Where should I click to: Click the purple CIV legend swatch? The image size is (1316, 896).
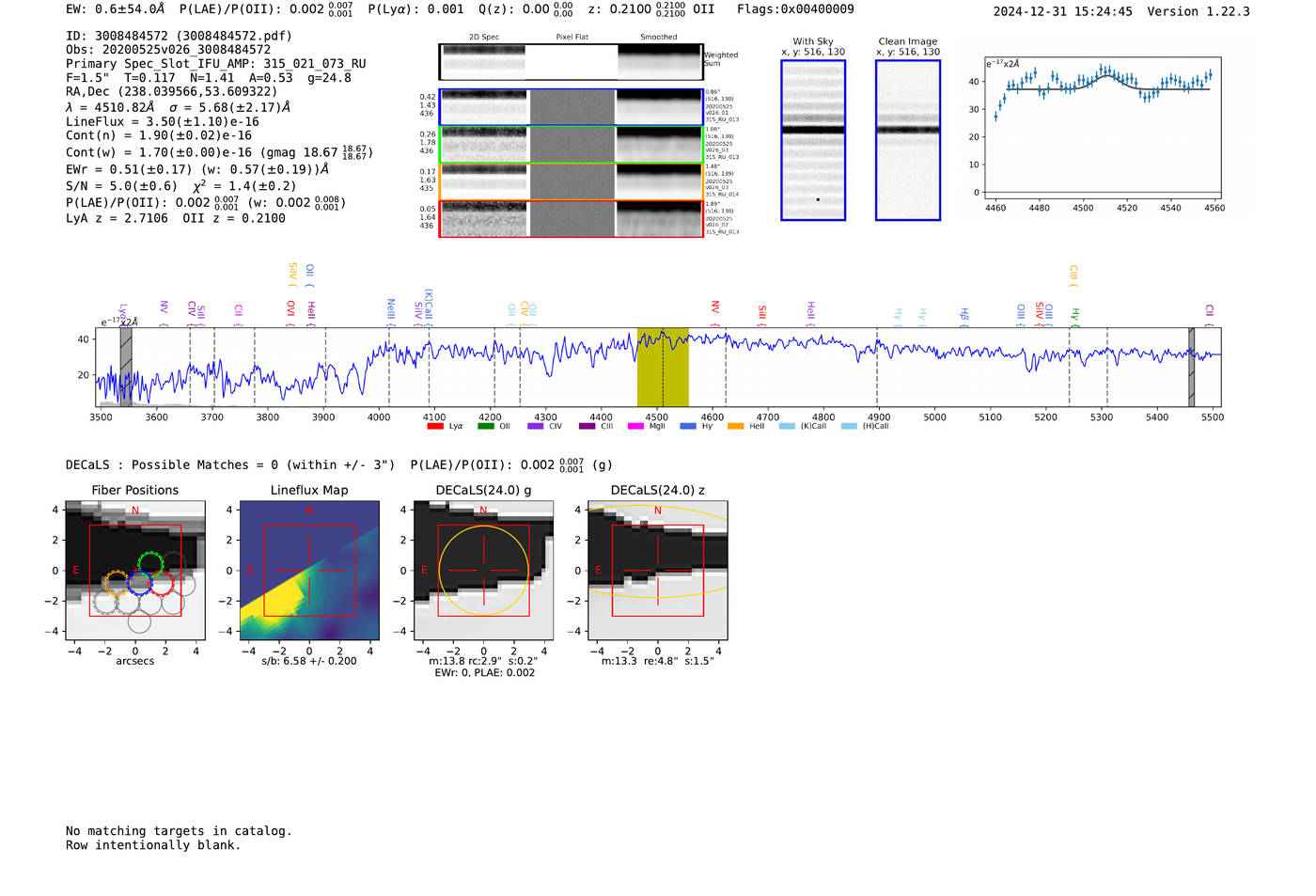[535, 426]
